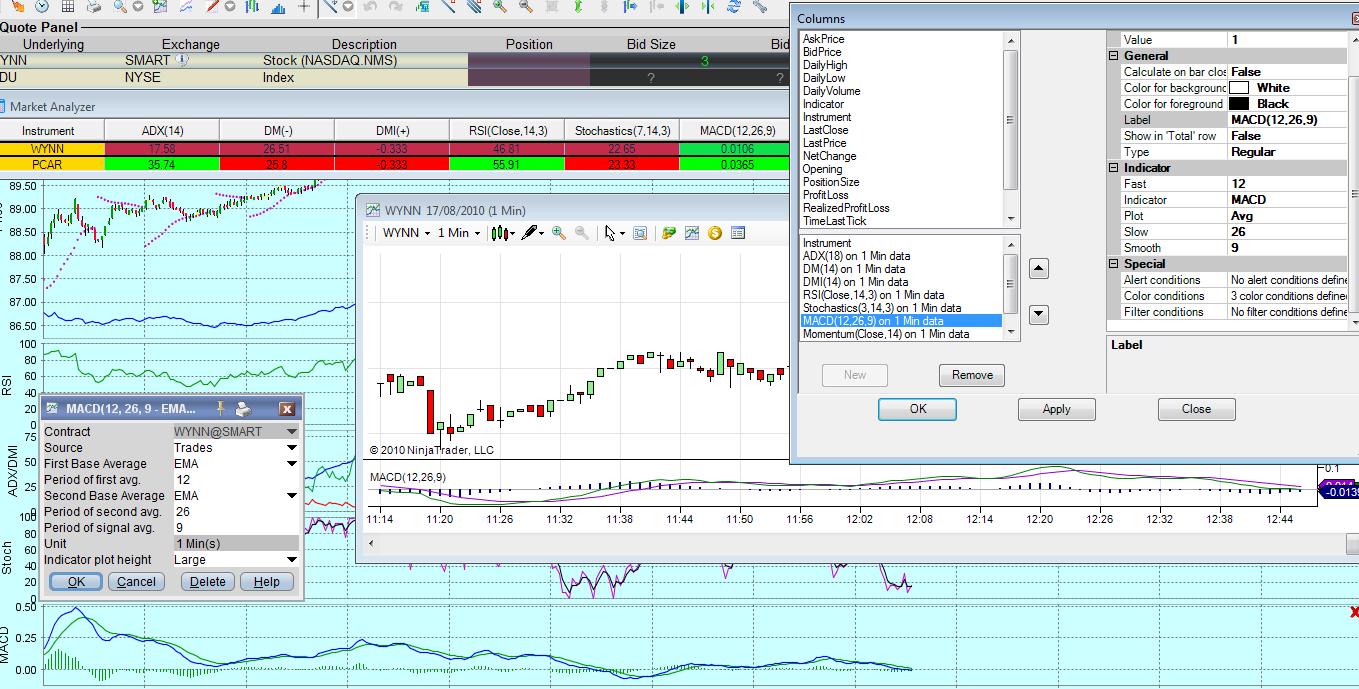Select MACD(12,26,9) on 1 Min data row

[901, 321]
